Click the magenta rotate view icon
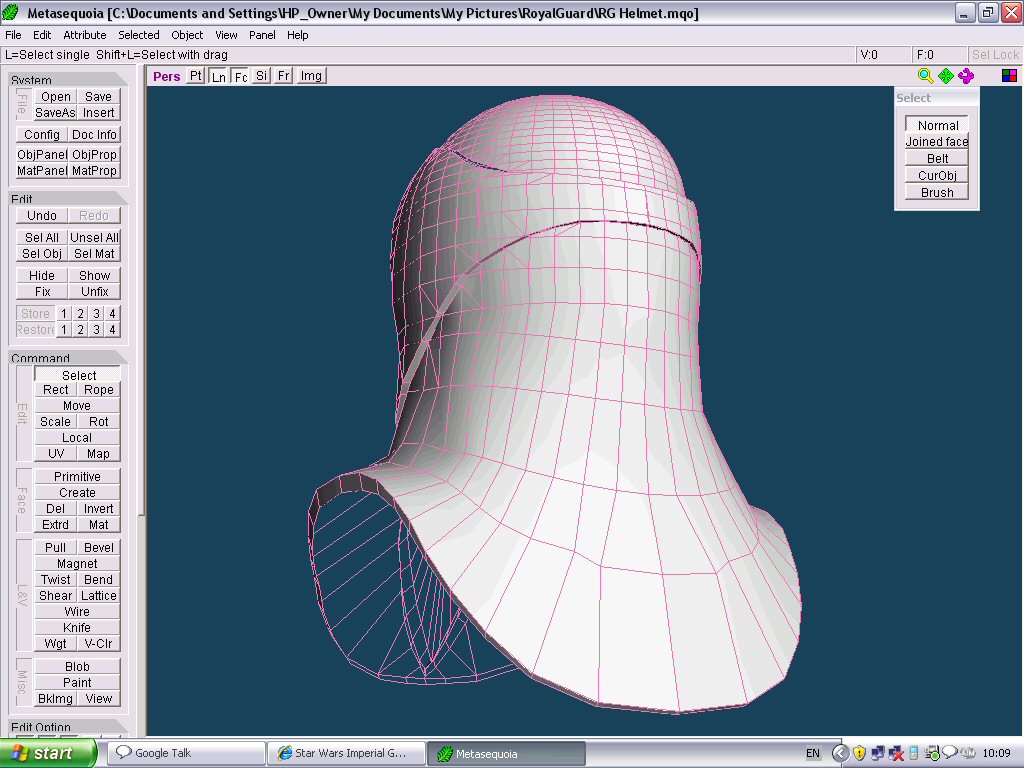 tap(966, 76)
